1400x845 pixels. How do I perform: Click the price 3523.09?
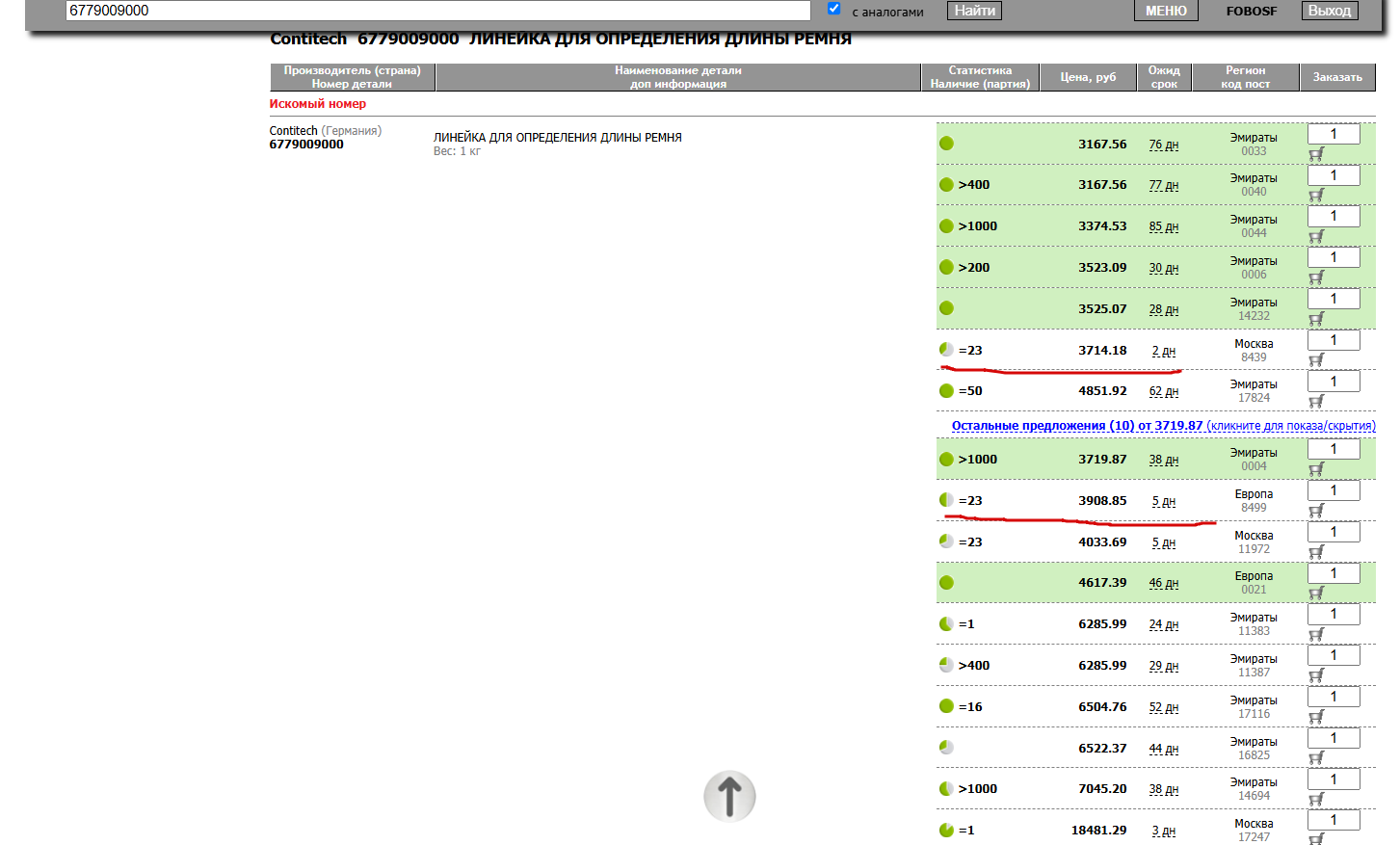pyautogui.click(x=1102, y=268)
